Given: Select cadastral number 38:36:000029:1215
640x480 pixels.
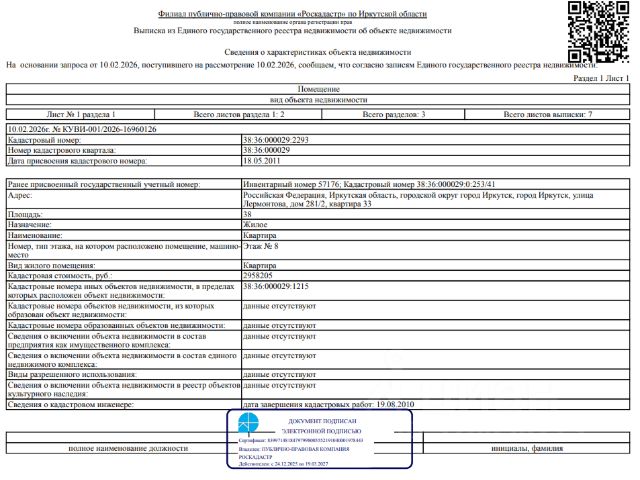Looking at the screenshot, I should coord(276,287).
